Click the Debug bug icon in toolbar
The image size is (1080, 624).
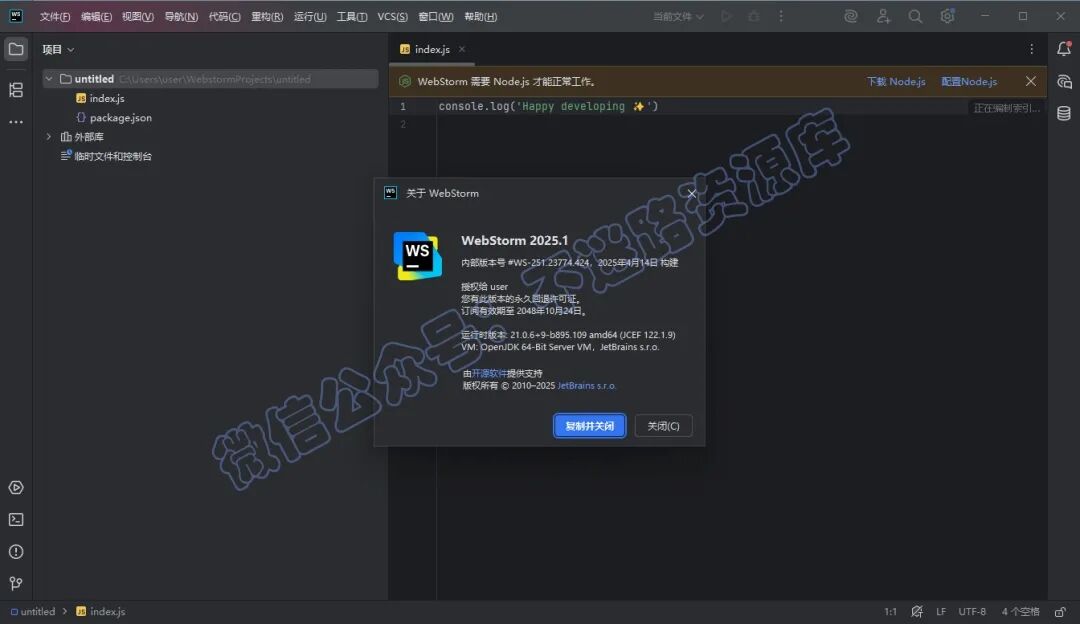coord(754,16)
